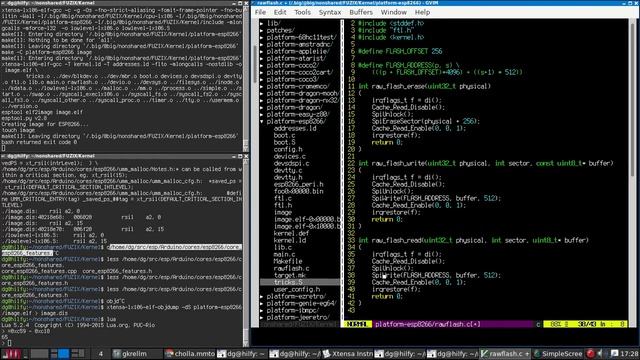Open ftl.c in file tree
Image resolution: width=640 pixels, height=360 pixels.
[282, 199]
